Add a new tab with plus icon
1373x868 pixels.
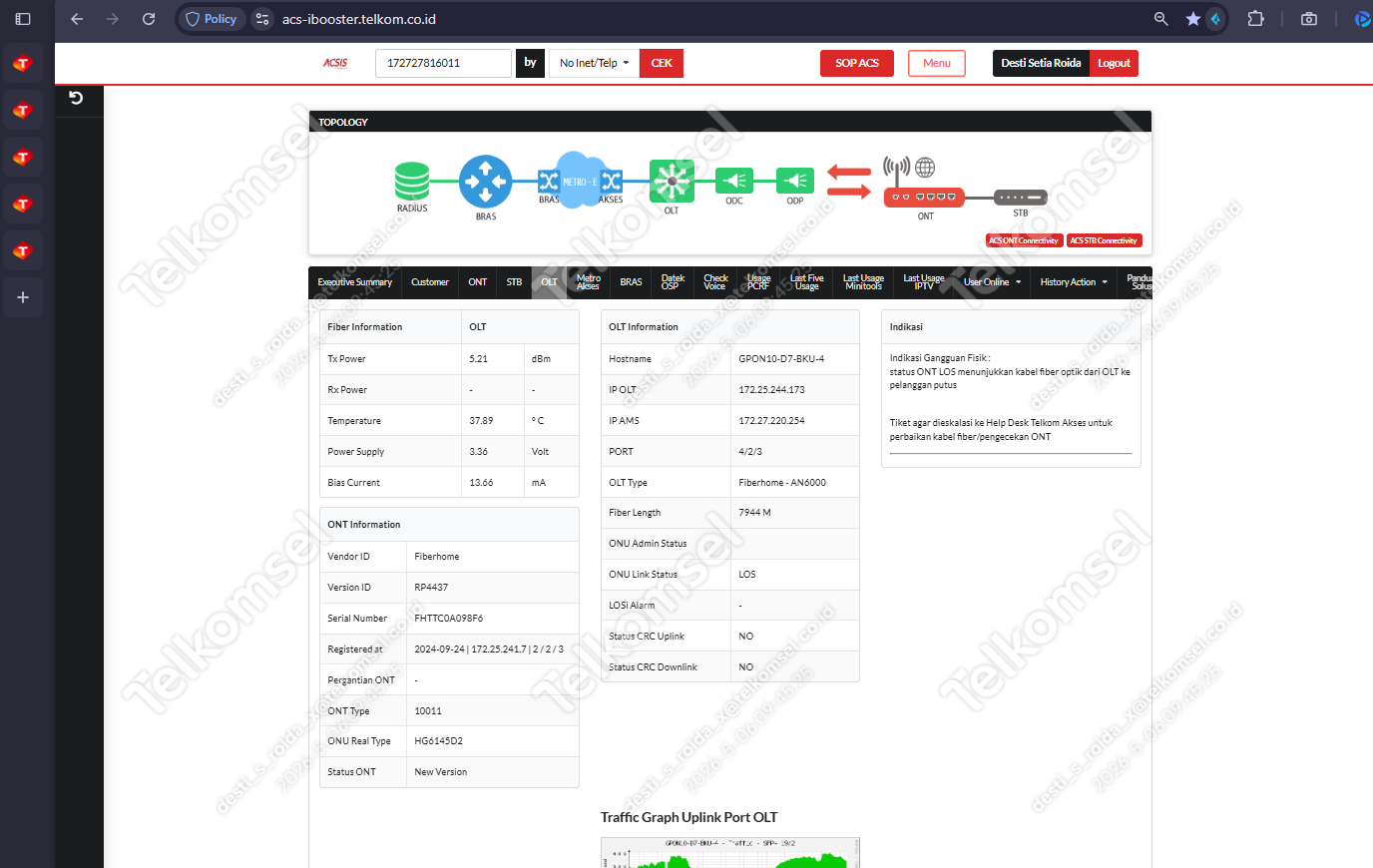23,297
